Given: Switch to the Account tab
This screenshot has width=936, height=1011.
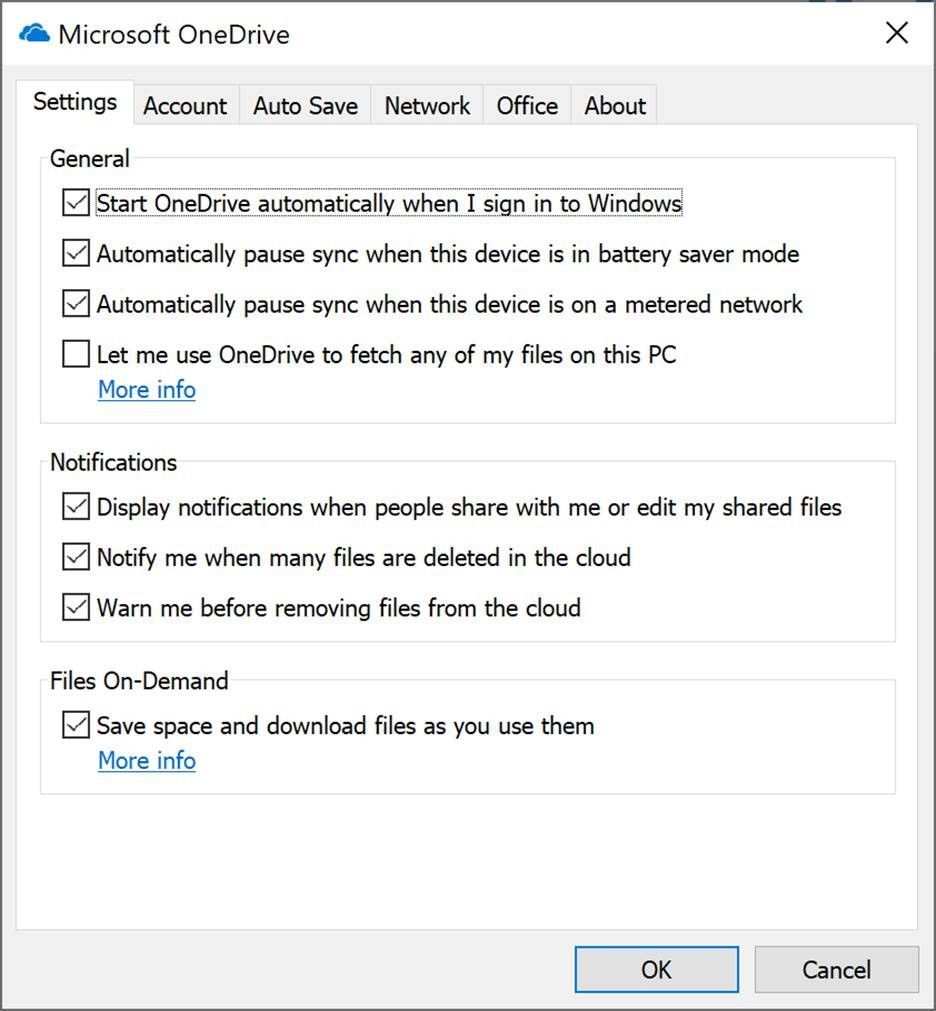Looking at the screenshot, I should [x=185, y=105].
